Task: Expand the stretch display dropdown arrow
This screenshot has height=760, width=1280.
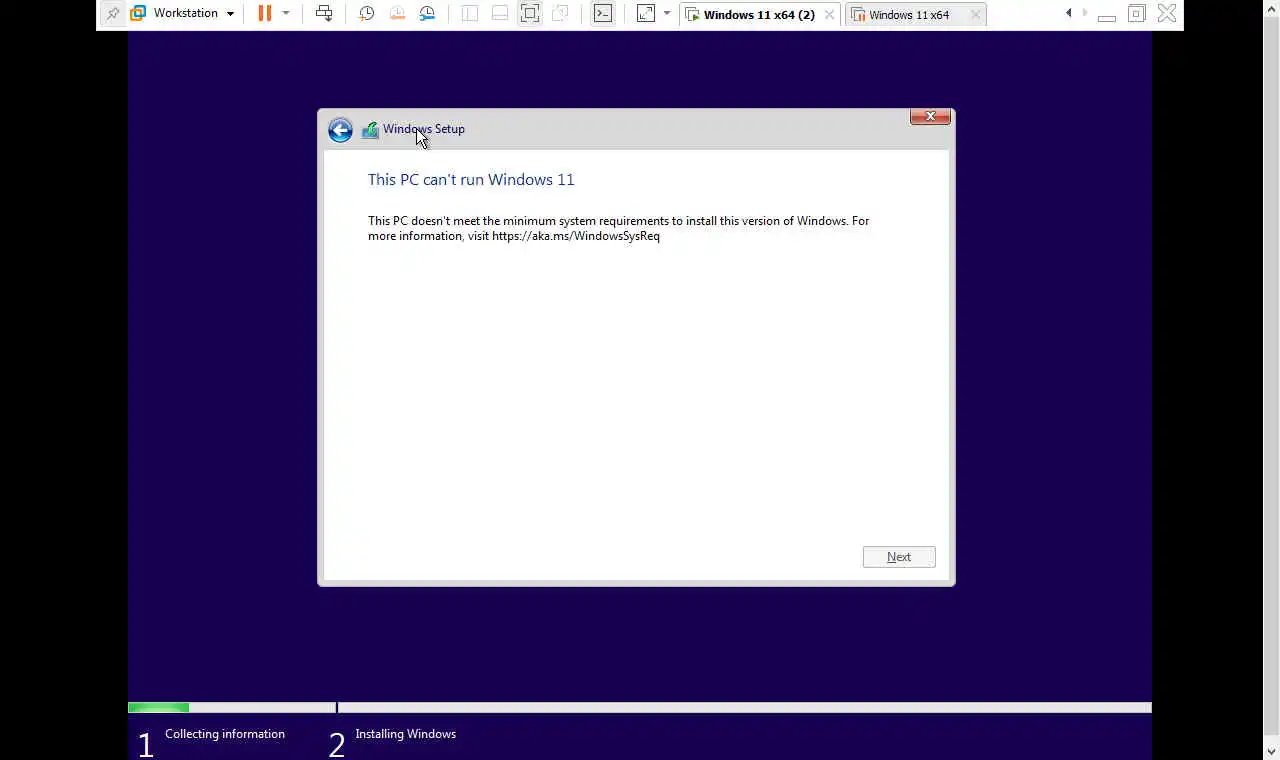Action: [x=667, y=14]
